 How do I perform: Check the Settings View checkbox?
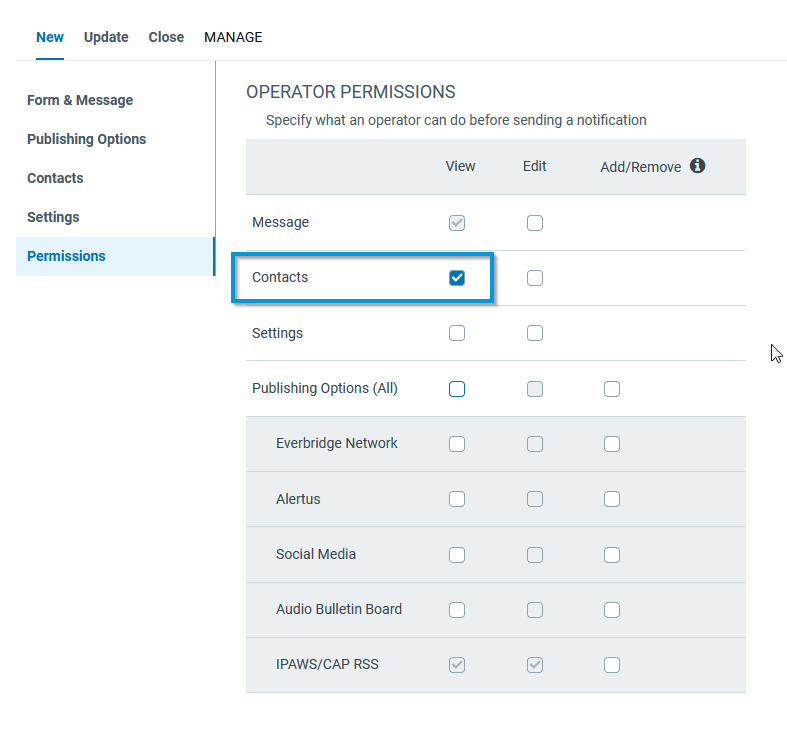click(457, 333)
